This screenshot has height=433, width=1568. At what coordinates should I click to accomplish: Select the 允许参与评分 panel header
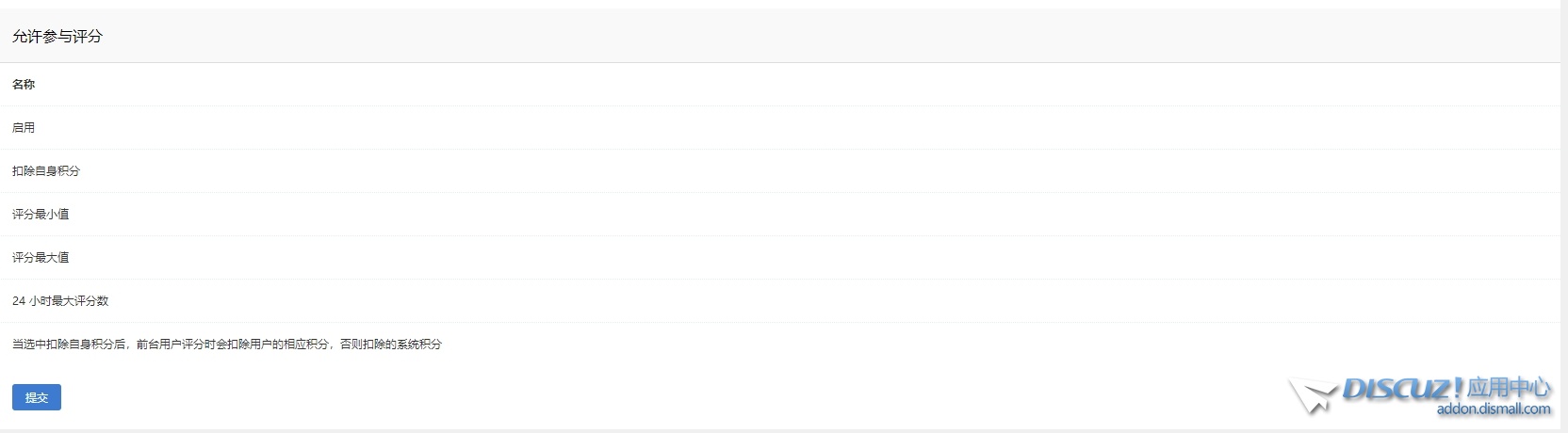coord(57,37)
